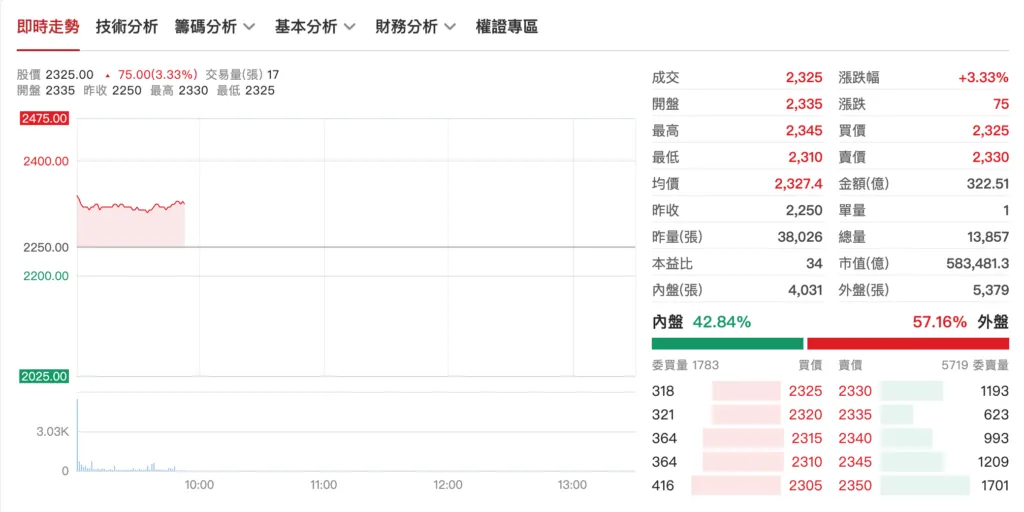Screen dimensions: 1024x512
Task: Expand the 籌碼分析 dropdown chevron
Action: pos(249,27)
